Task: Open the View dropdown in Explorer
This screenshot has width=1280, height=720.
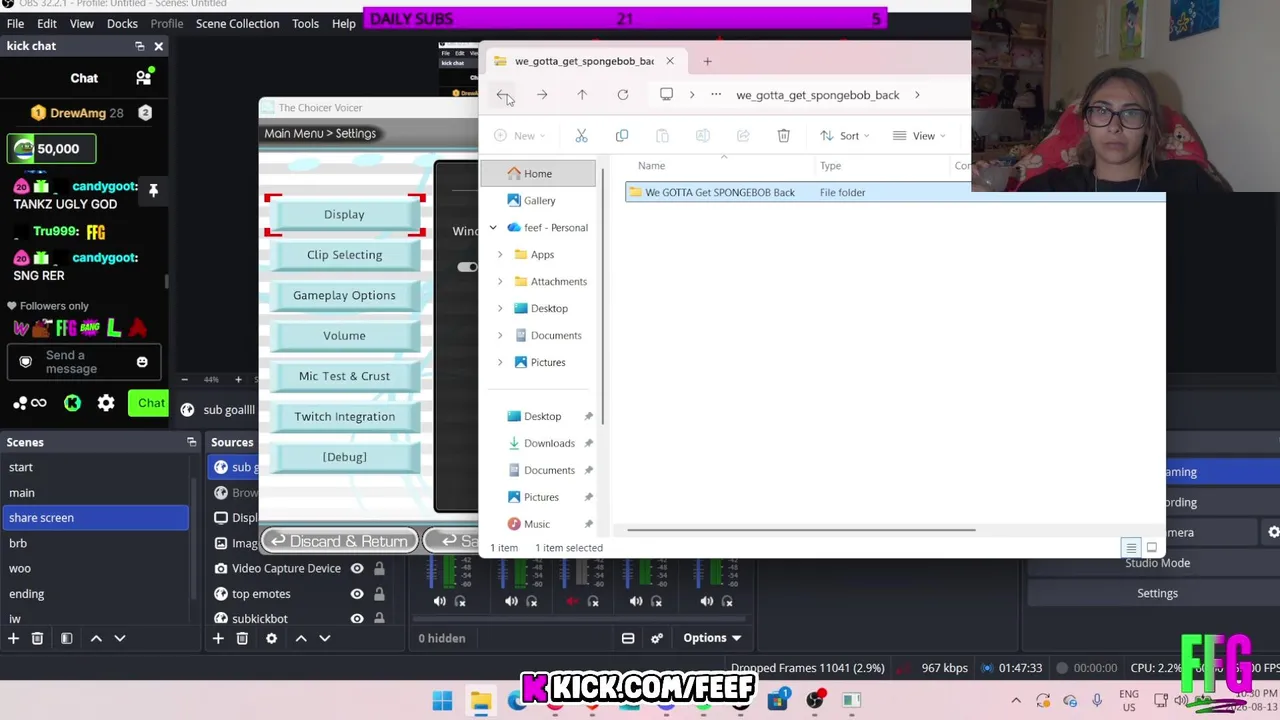Action: 919,136
